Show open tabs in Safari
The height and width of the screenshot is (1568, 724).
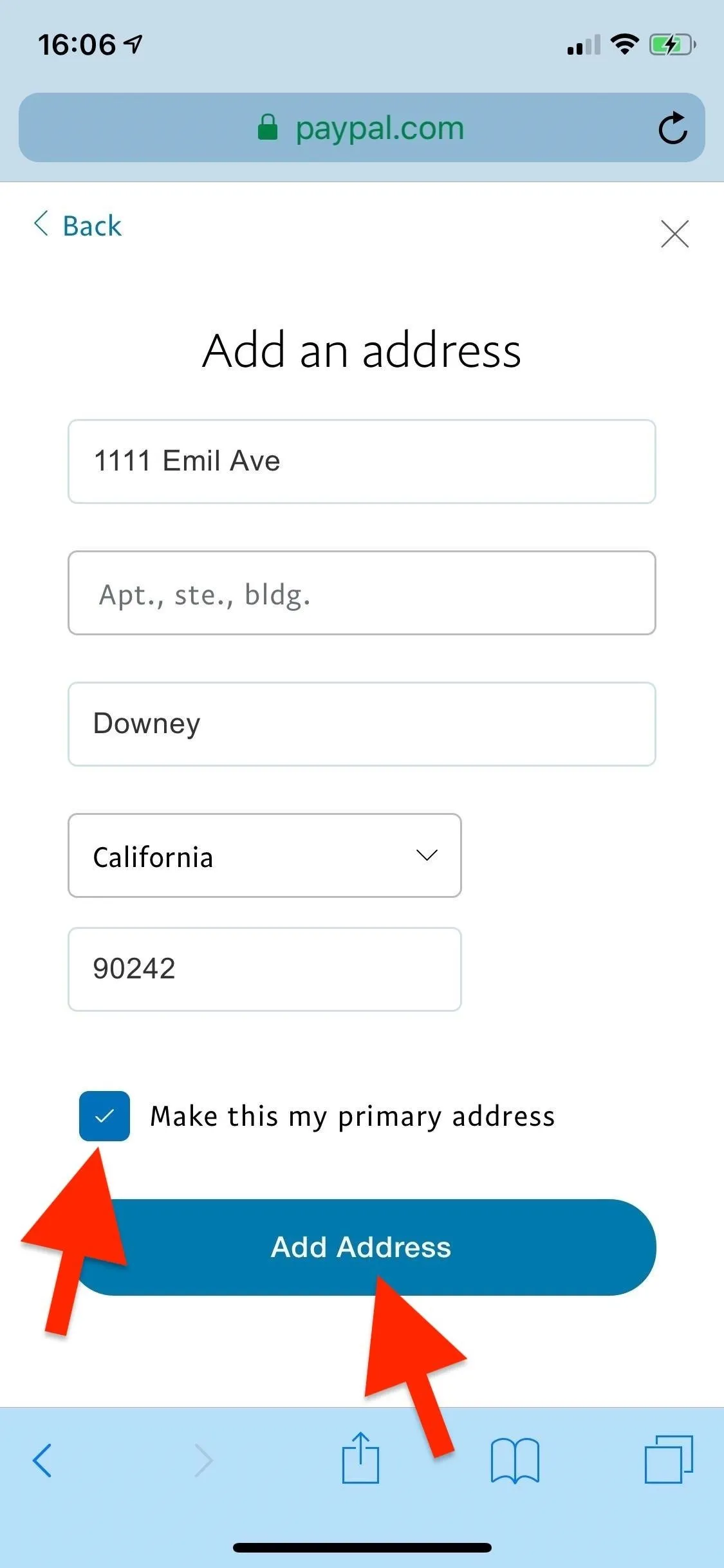tap(669, 1459)
